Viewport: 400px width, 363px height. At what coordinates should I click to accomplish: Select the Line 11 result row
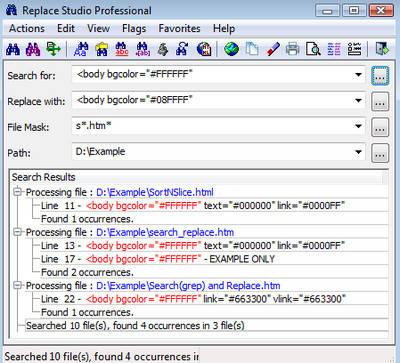(x=214, y=206)
